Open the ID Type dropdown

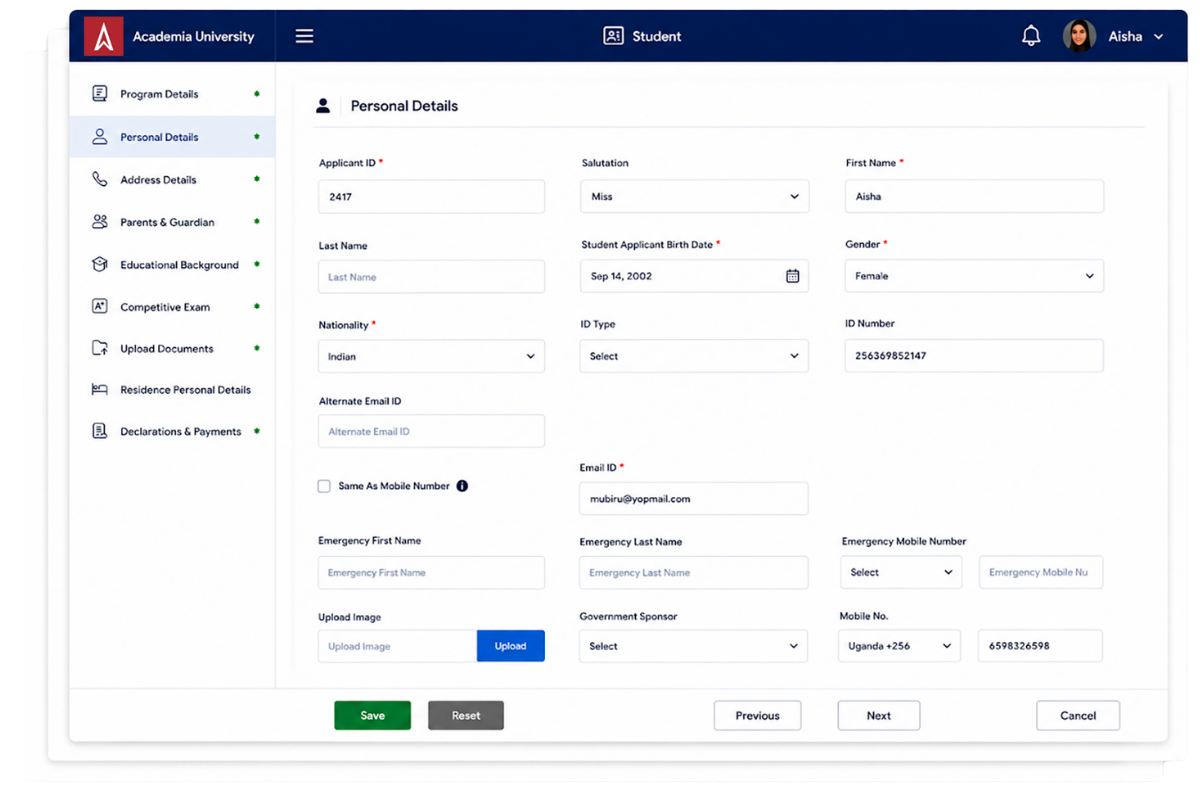pos(694,356)
